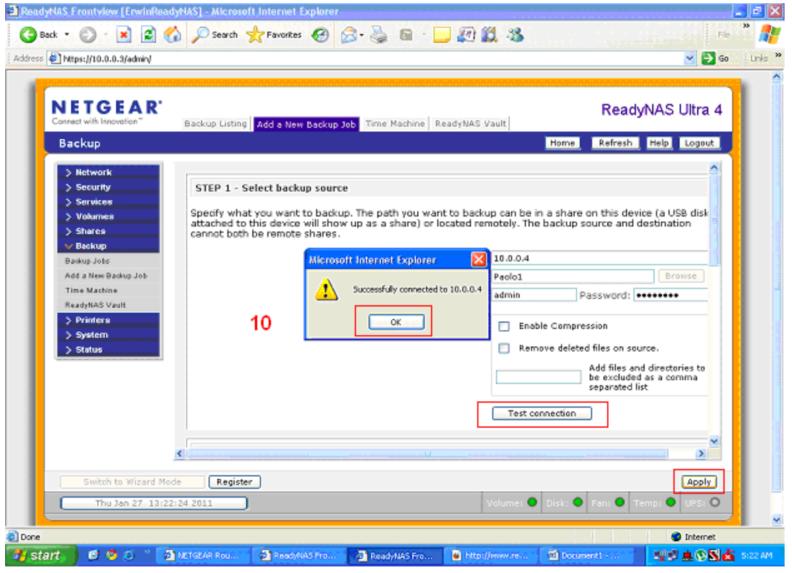This screenshot has width=792, height=573.
Task: Click the IE Stop toolbar icon
Action: pos(124,34)
